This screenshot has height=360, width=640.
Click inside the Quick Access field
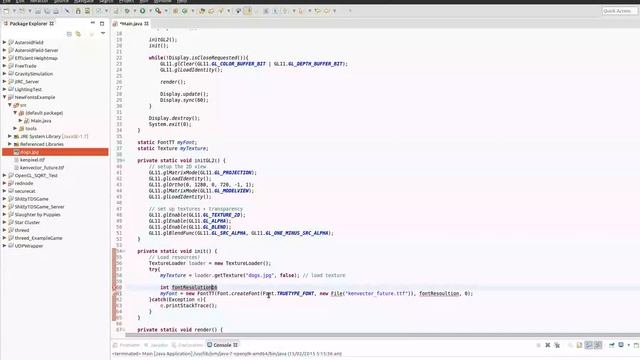[619, 11]
